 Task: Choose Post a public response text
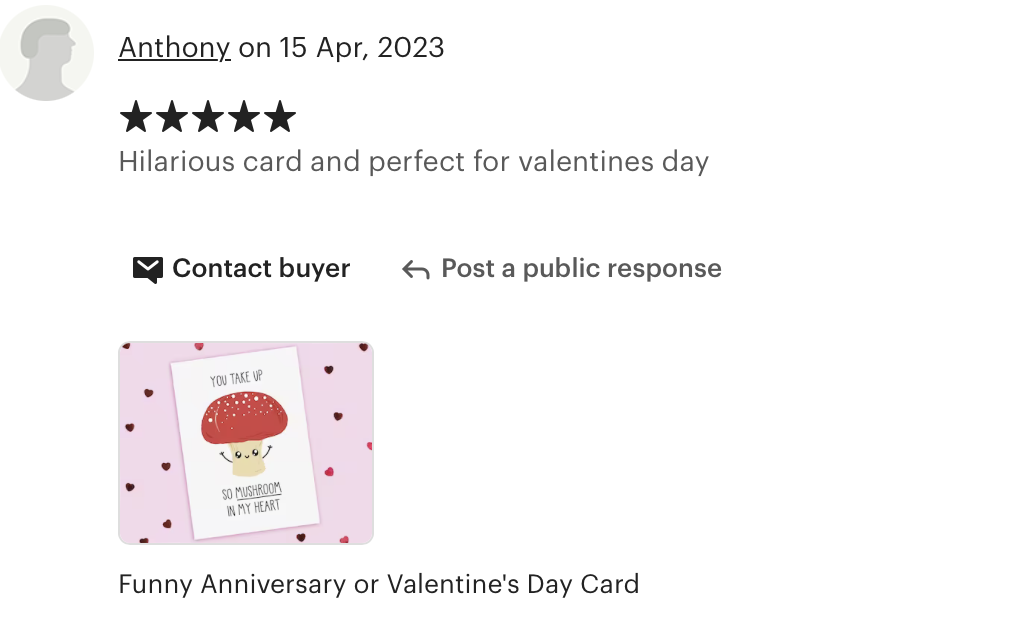581,269
